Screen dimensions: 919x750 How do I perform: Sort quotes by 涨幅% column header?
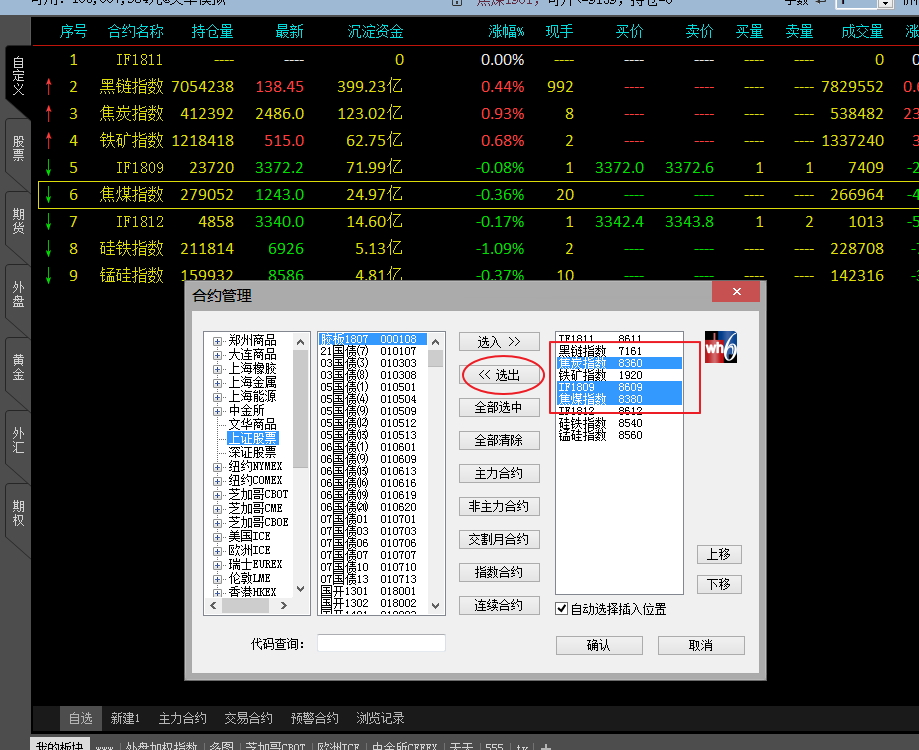pos(506,32)
